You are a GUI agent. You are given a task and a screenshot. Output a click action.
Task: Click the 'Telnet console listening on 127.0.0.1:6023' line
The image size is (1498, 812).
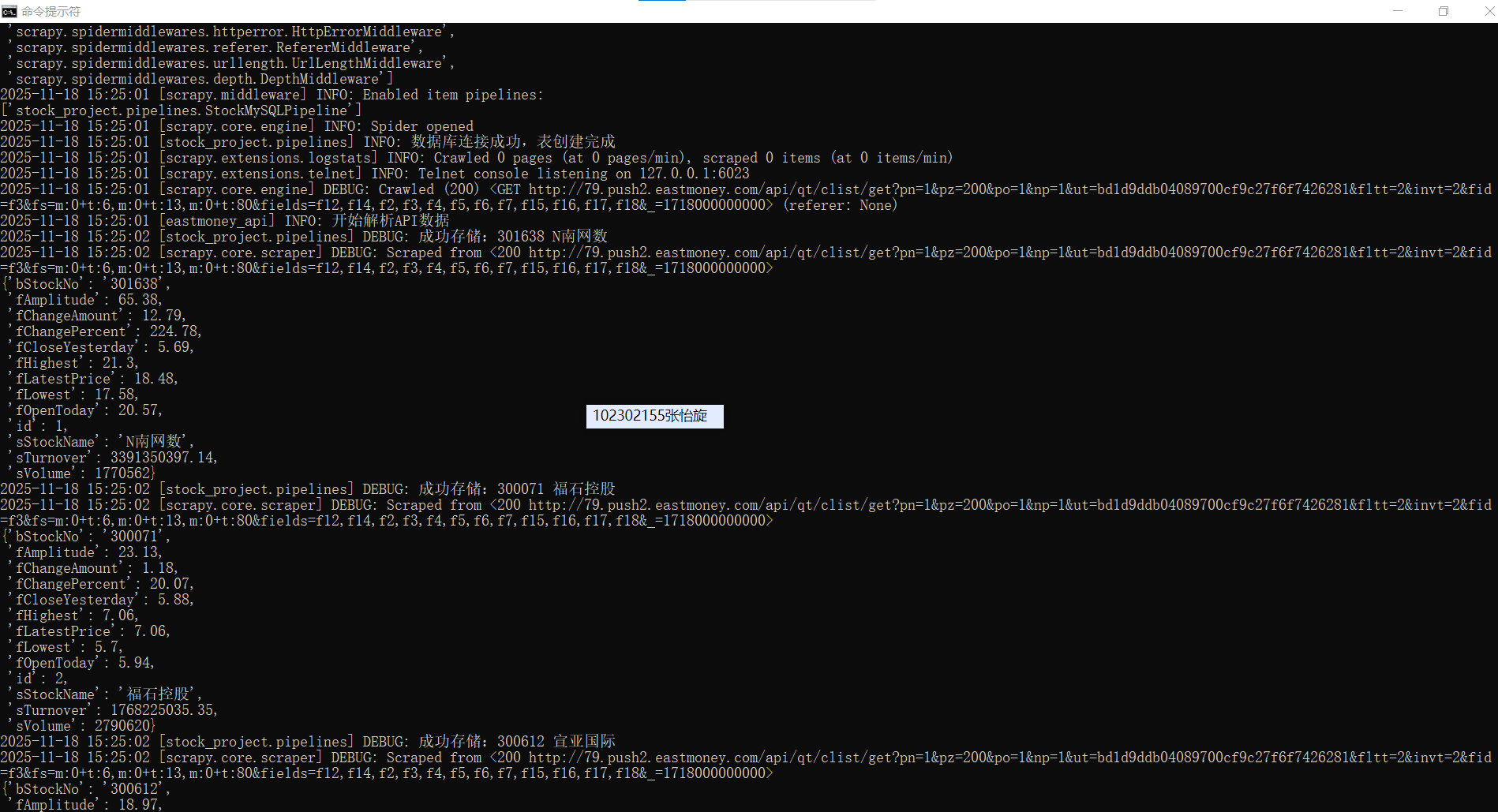(x=375, y=174)
